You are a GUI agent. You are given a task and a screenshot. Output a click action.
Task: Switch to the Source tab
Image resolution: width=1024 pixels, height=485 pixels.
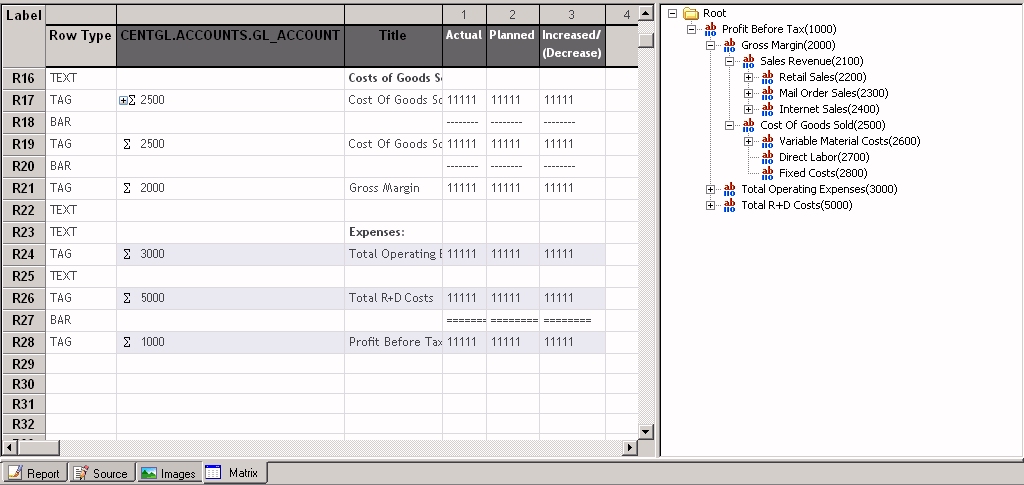(x=101, y=473)
